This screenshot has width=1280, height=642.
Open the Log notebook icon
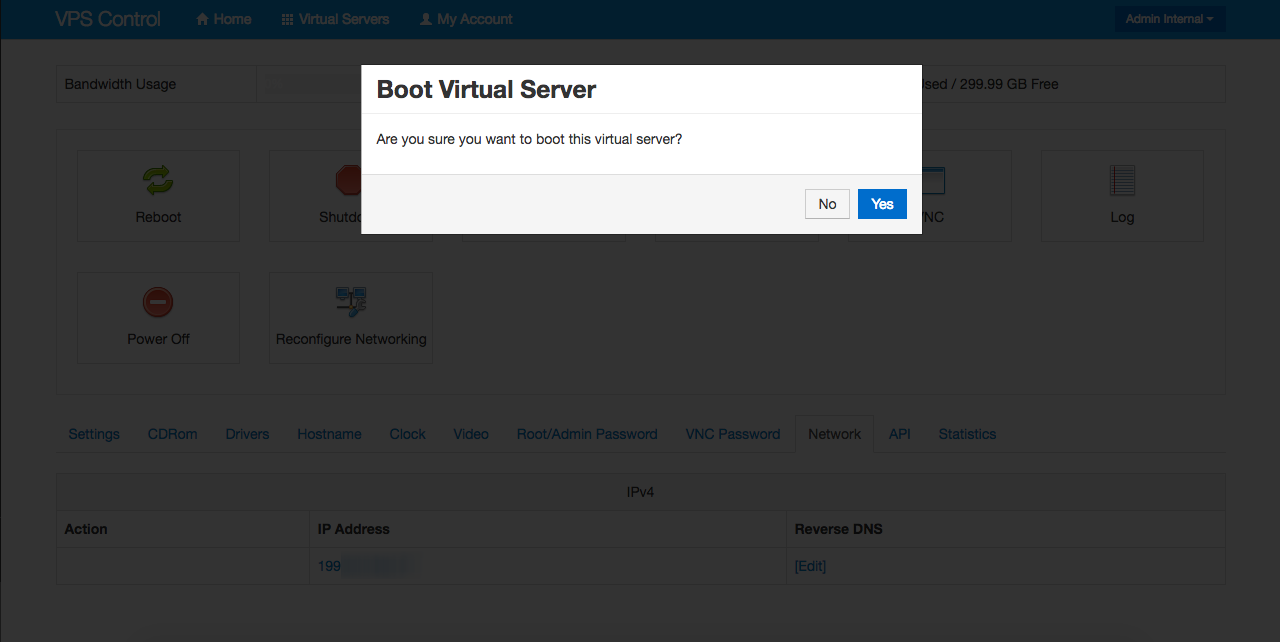click(x=1122, y=181)
